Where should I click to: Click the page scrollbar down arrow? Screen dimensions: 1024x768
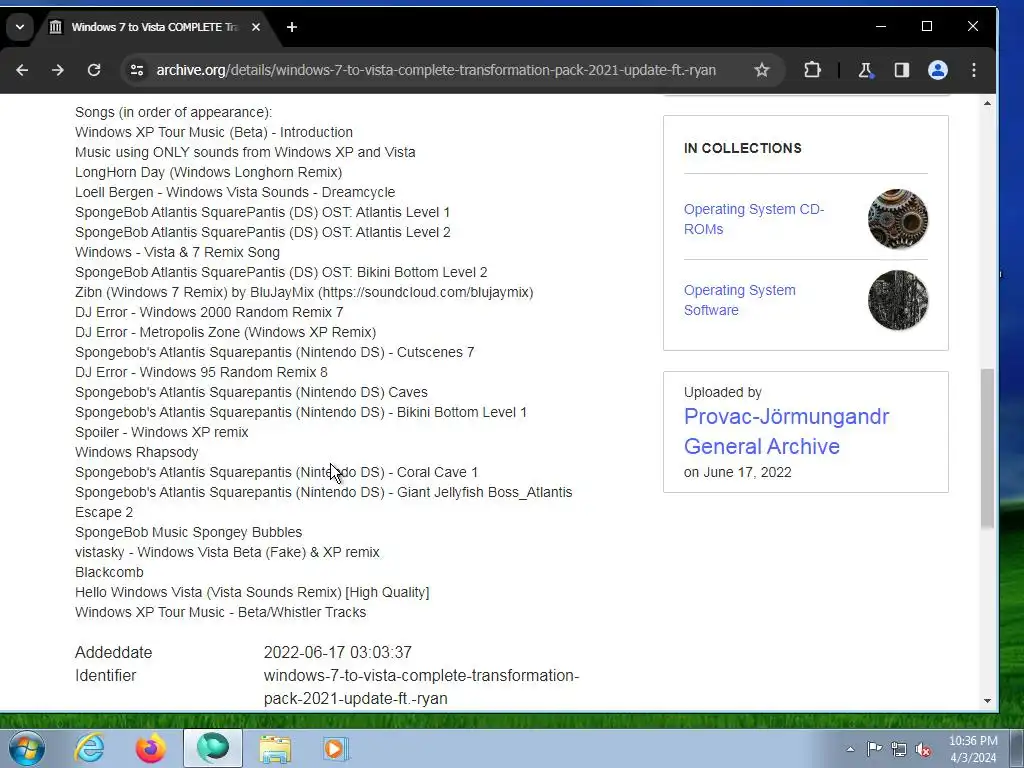[x=987, y=701]
